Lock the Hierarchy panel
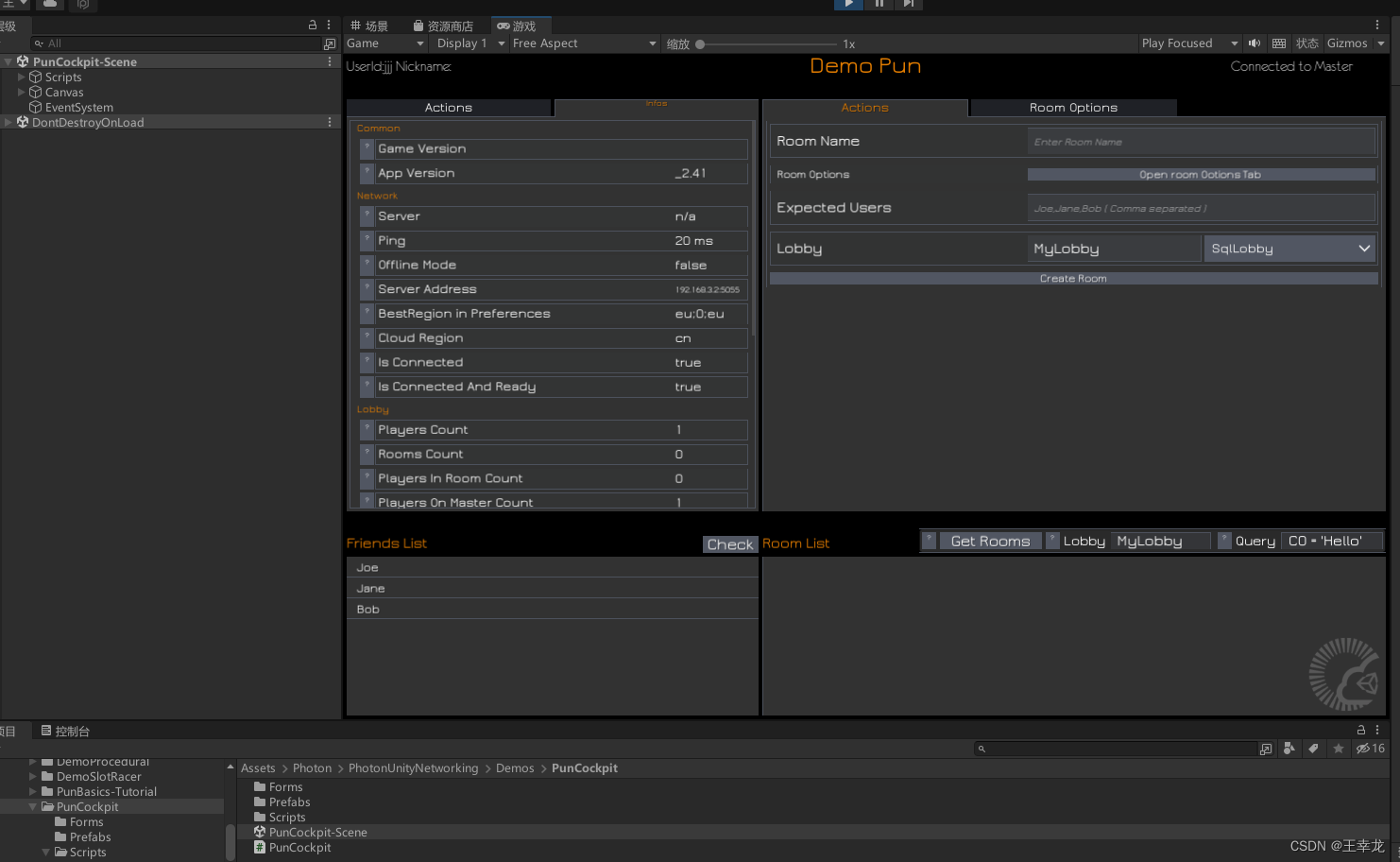 313,26
